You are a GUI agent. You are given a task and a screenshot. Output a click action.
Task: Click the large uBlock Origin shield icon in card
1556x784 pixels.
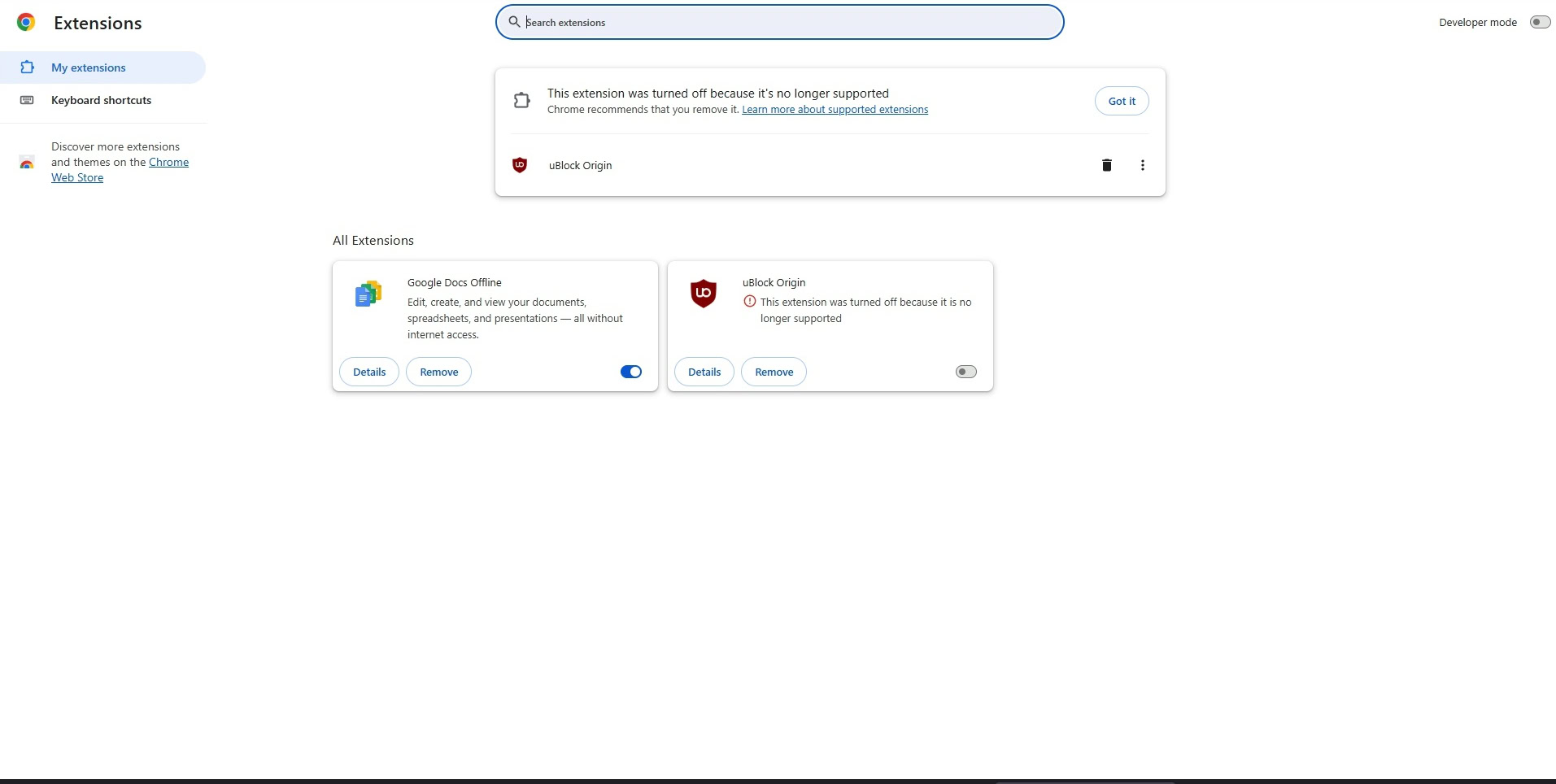coord(704,294)
